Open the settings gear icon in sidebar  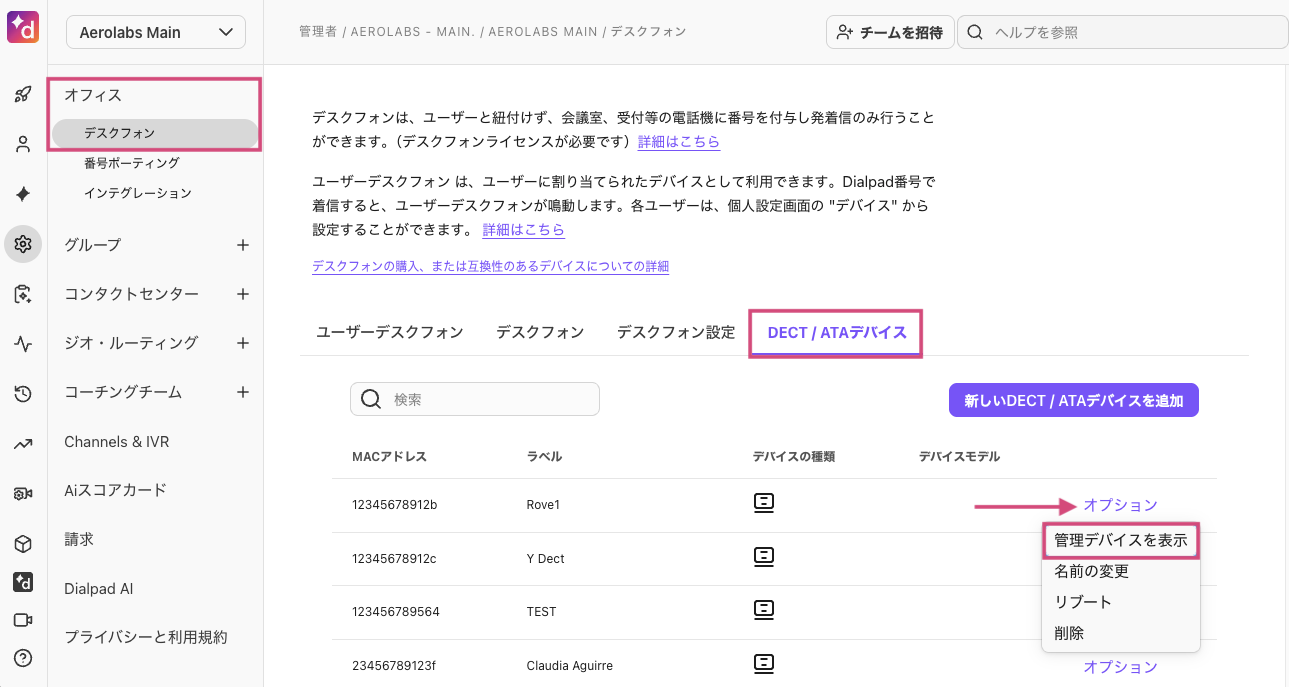(x=23, y=244)
